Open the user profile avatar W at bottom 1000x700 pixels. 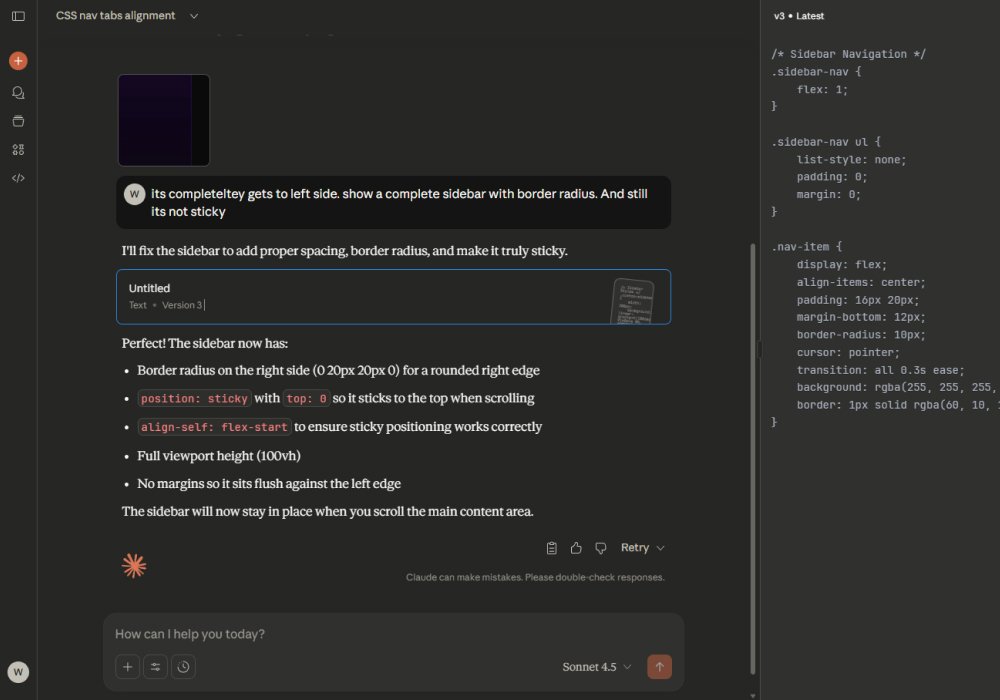[x=18, y=672]
